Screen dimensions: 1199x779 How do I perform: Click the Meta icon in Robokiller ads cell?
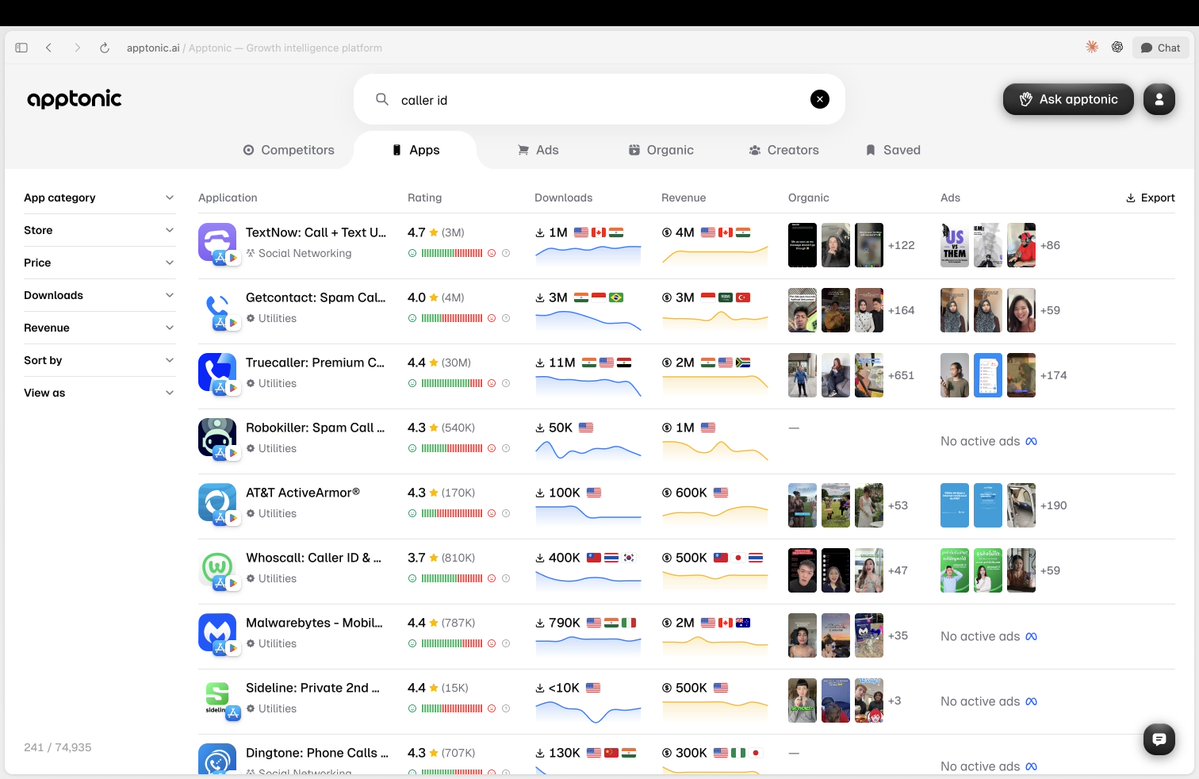pos(1031,441)
